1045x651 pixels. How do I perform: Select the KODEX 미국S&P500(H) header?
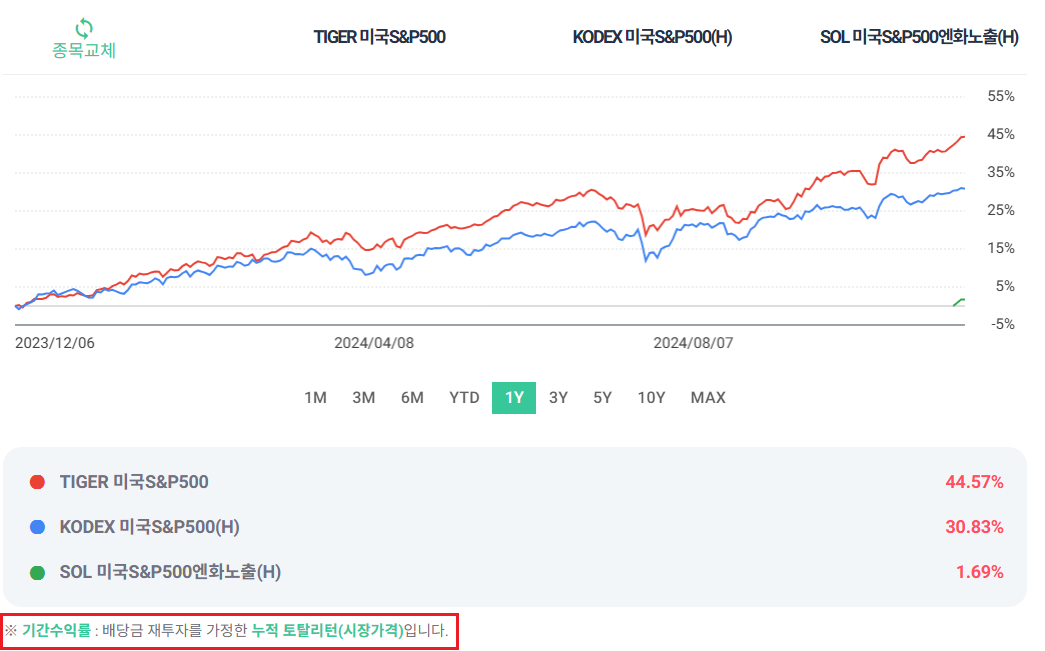pos(652,37)
